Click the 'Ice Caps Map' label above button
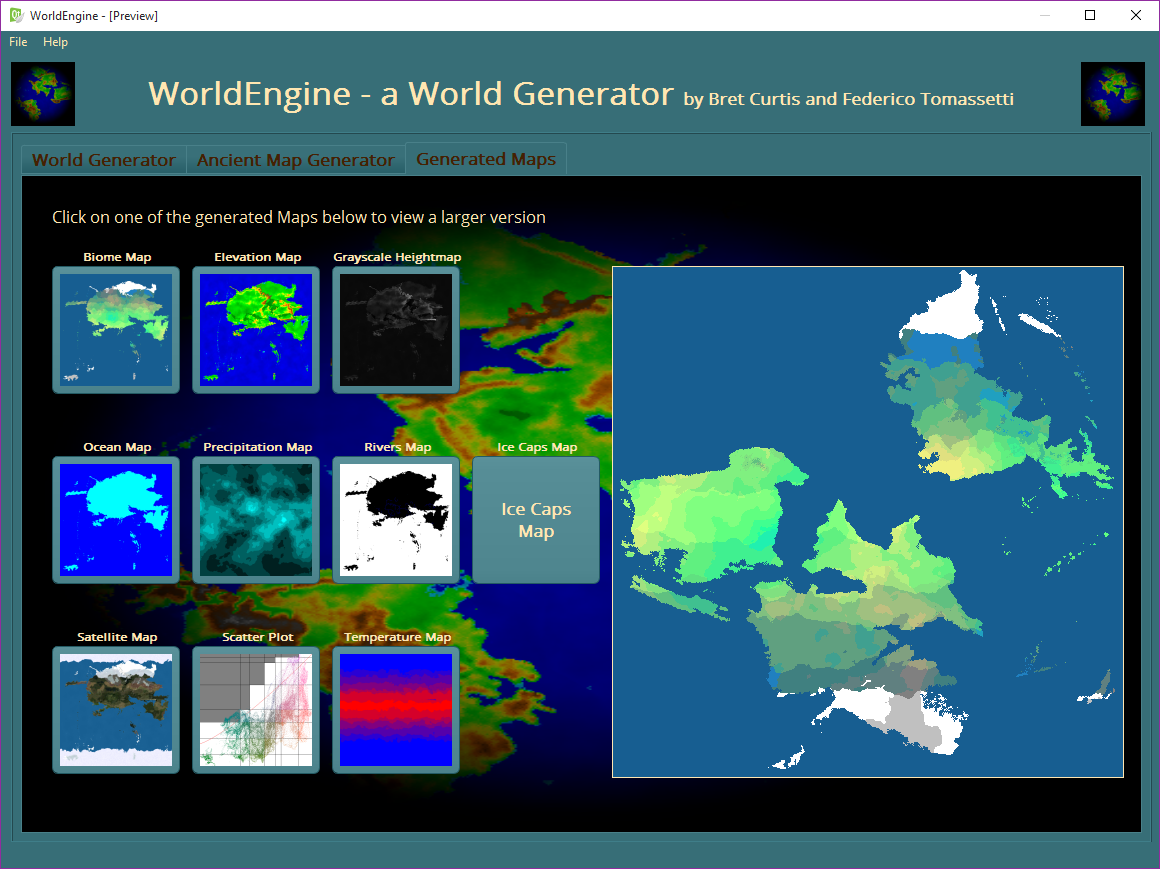Screen dimensions: 1160x869 click(537, 447)
